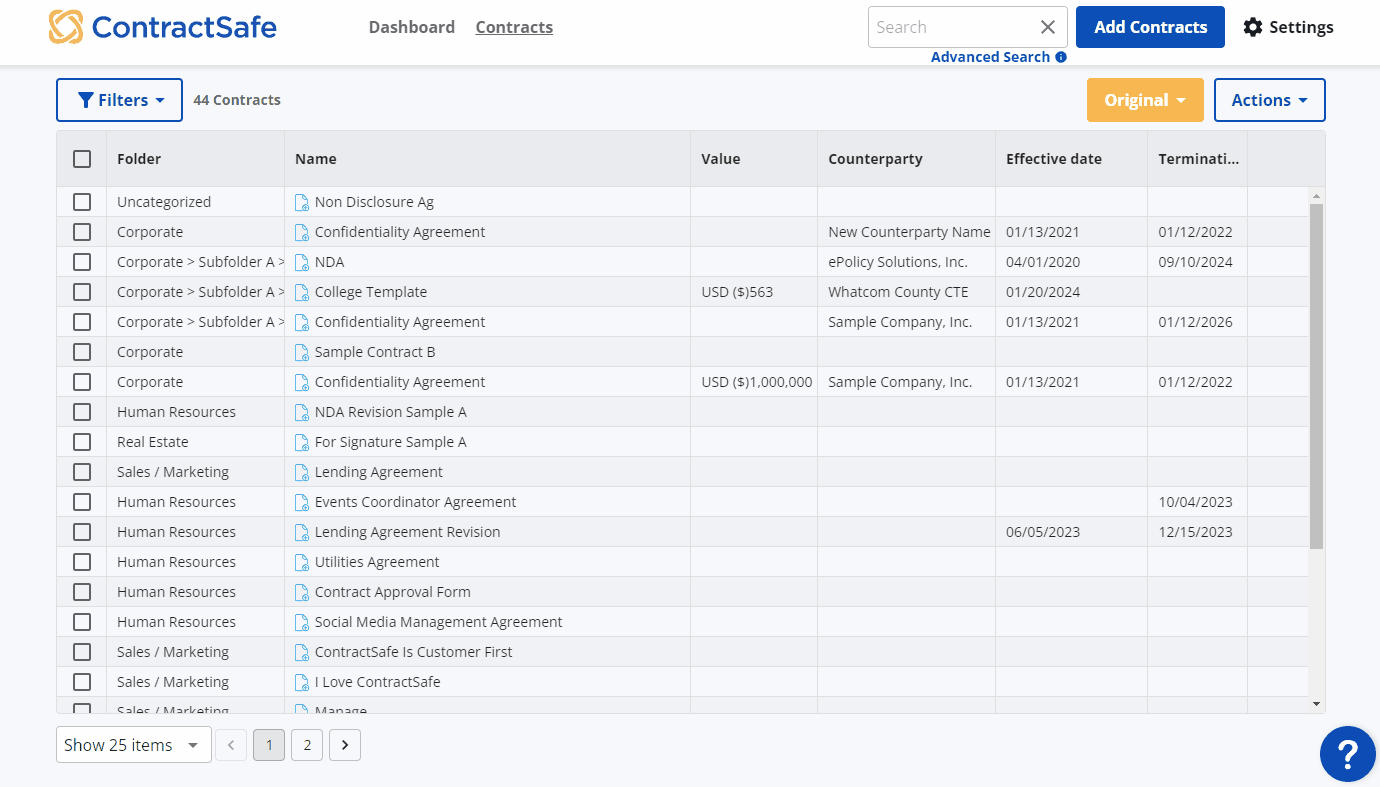Click document icon beside Lending Agreement Revision
This screenshot has width=1380, height=787.
[x=302, y=532]
